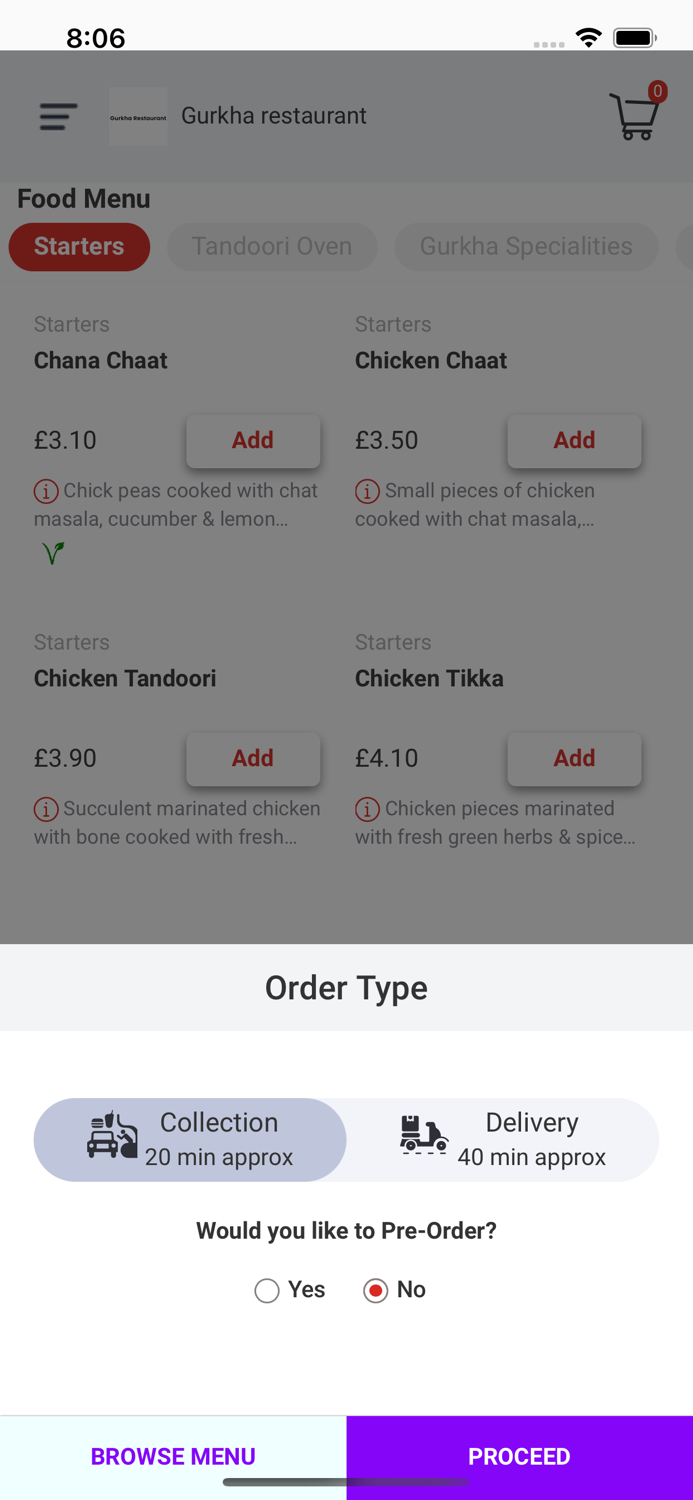This screenshot has width=693, height=1500.
Task: Tap Proceed to continue ordering
Action: coord(519,1456)
